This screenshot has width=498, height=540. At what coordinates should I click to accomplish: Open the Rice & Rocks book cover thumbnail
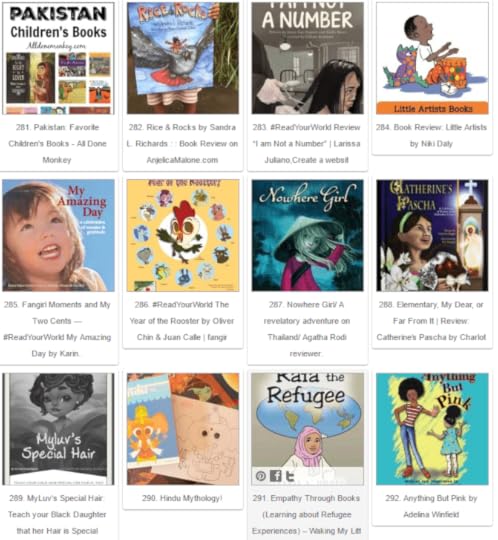tap(183, 58)
